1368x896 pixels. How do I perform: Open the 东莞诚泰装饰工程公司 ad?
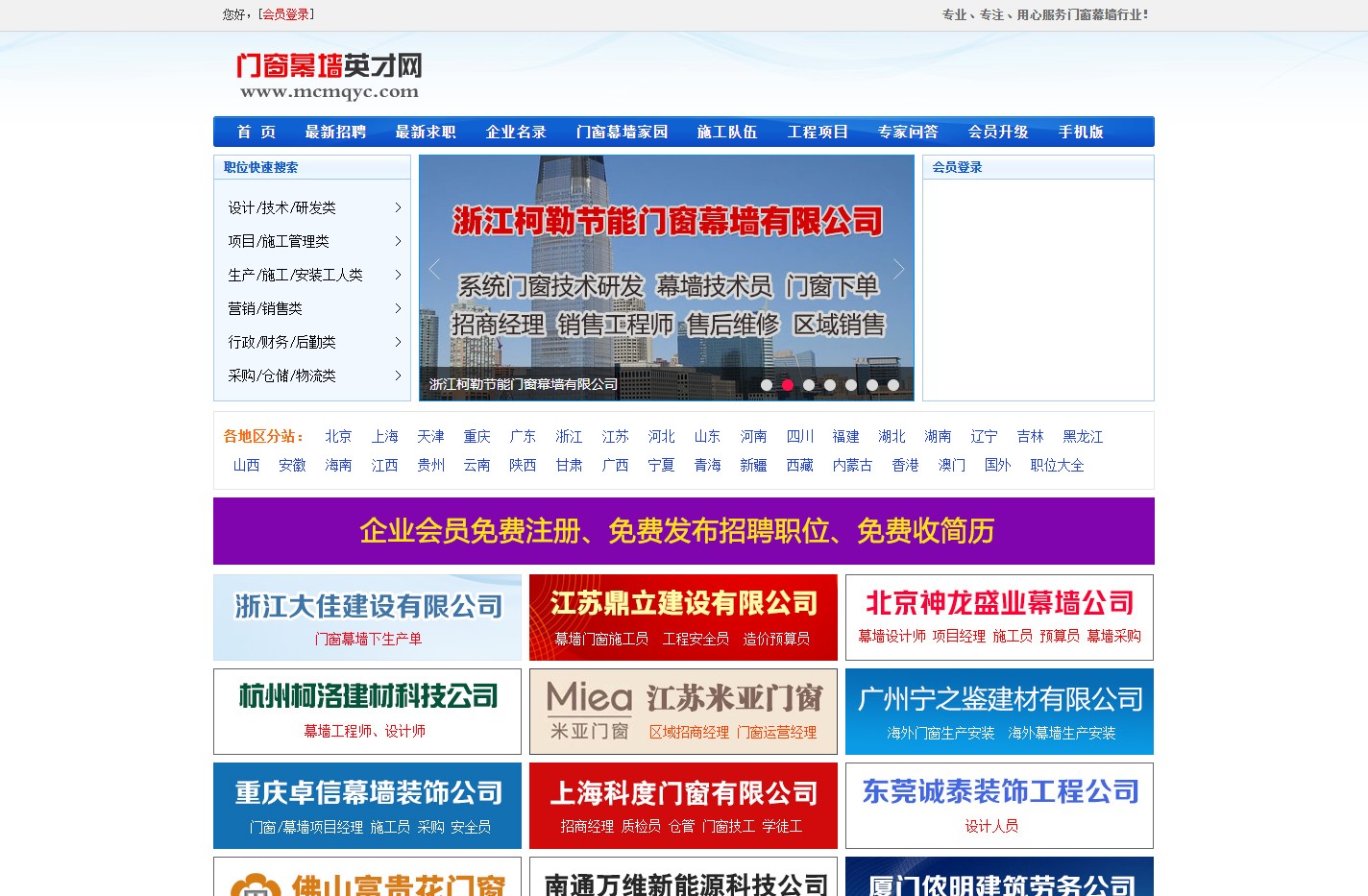pyautogui.click(x=999, y=806)
